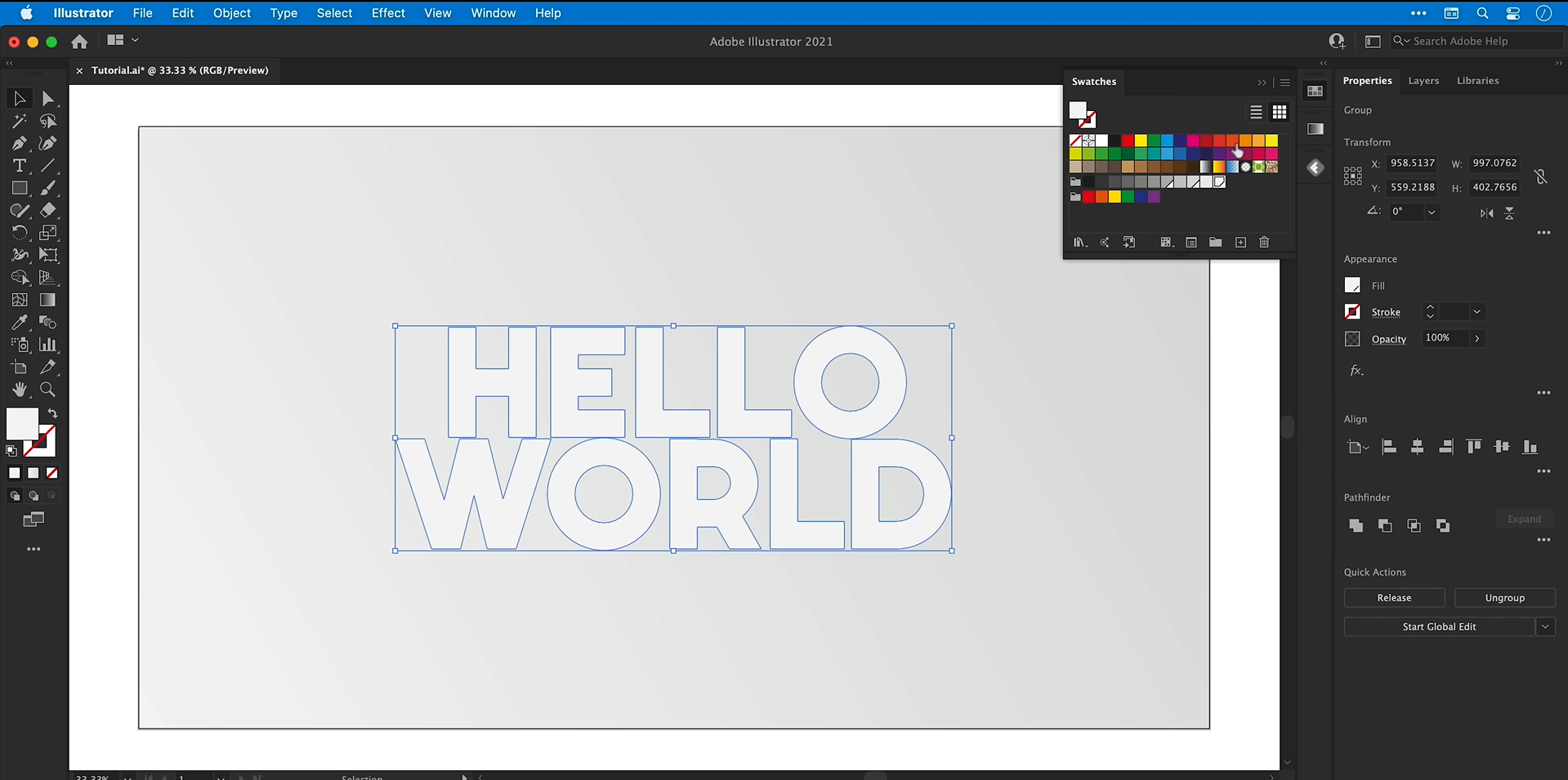Switch to the Libraries tab
This screenshot has height=780, width=1568.
pyautogui.click(x=1477, y=81)
